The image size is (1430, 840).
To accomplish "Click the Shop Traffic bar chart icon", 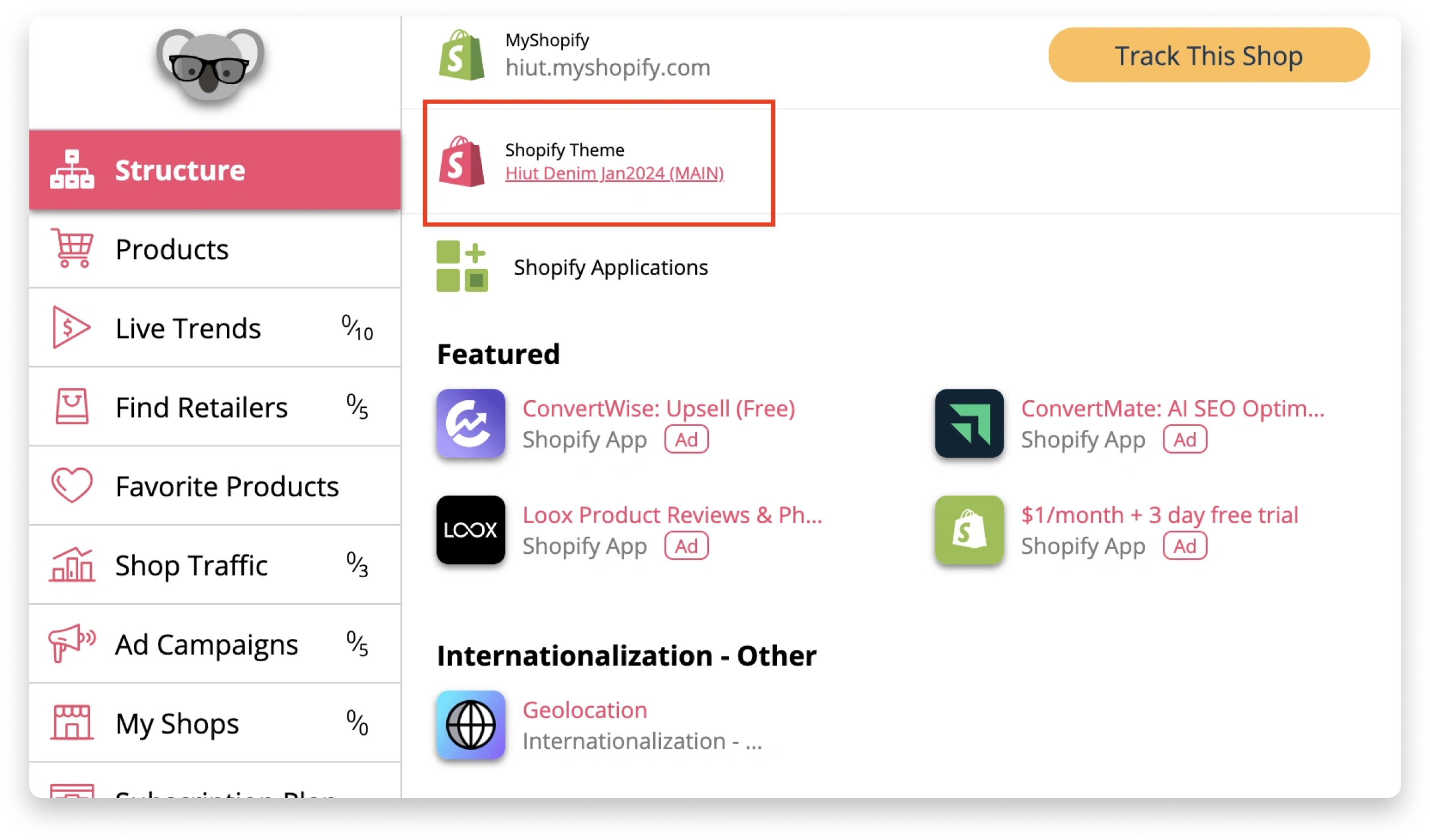I will point(71,565).
